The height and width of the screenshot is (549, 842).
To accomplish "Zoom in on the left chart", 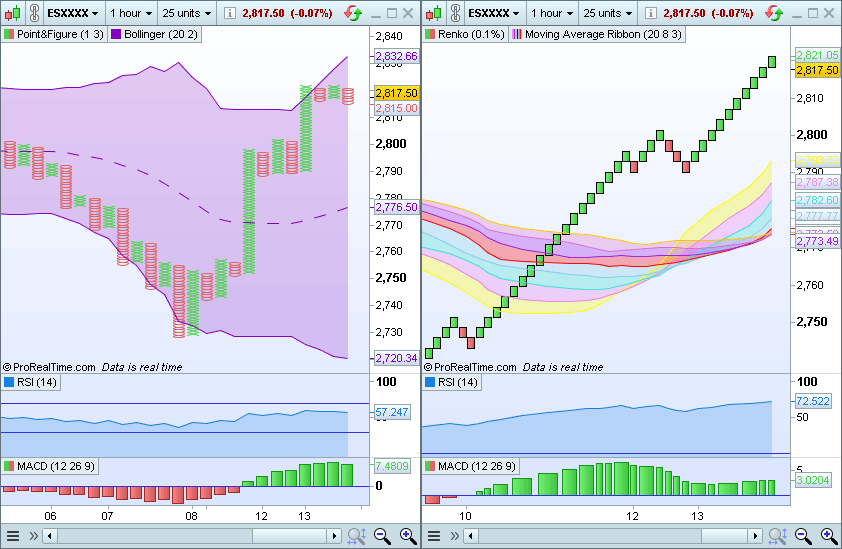I will pyautogui.click(x=408, y=536).
